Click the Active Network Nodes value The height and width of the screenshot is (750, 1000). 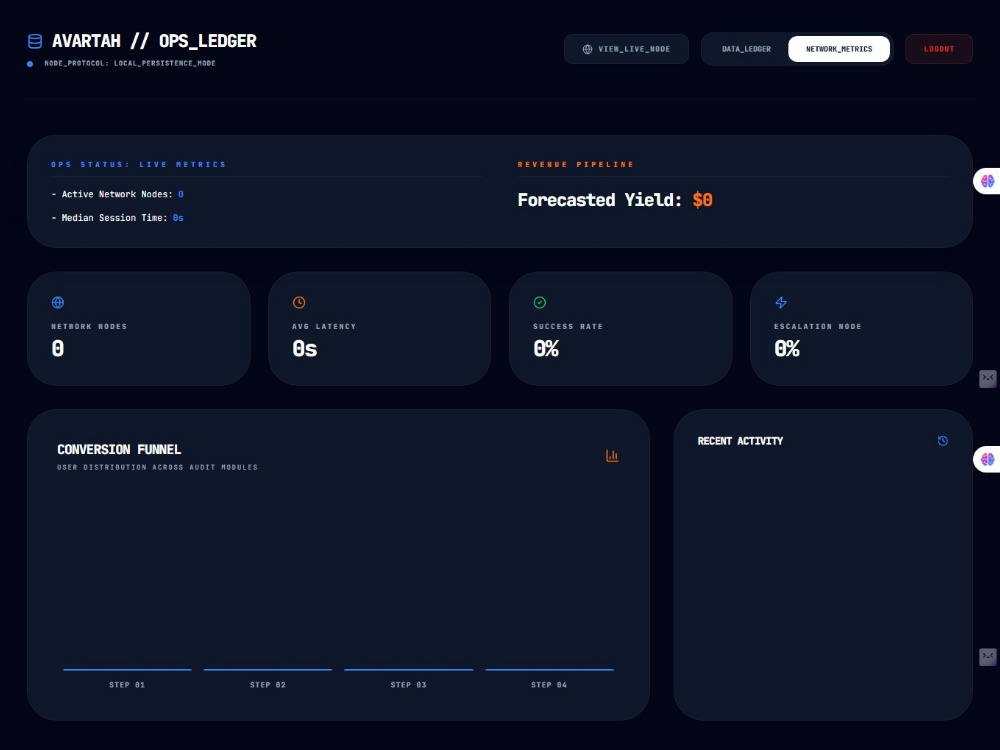(180, 194)
